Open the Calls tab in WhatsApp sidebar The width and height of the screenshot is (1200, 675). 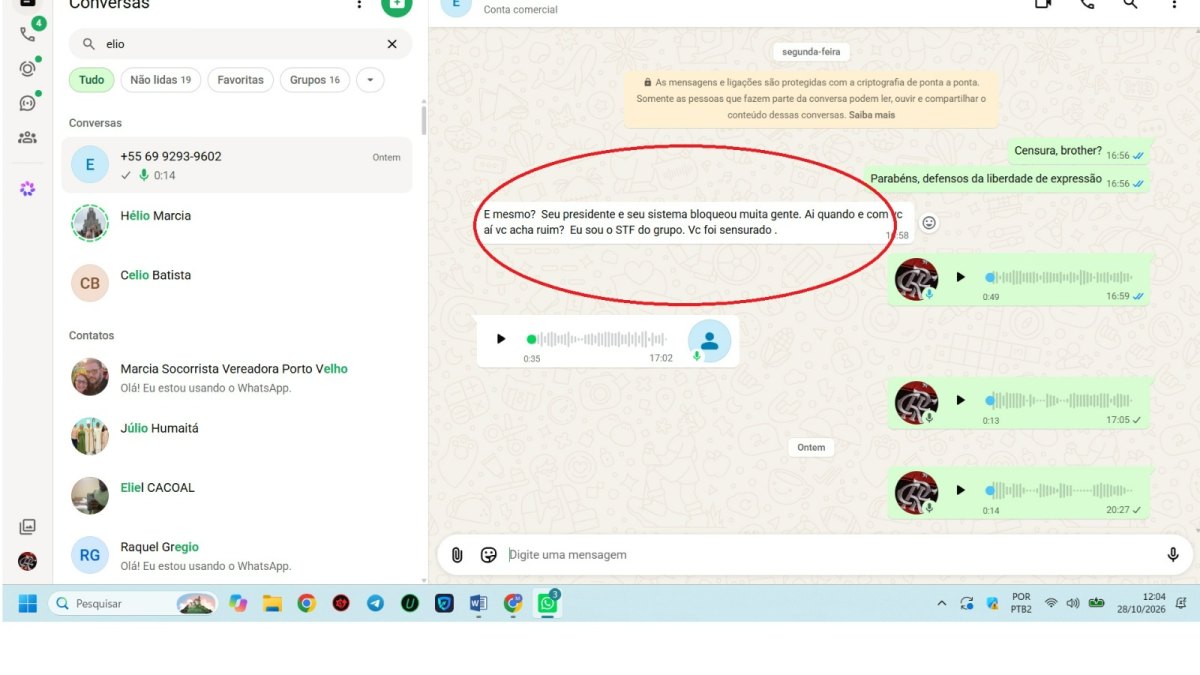27,33
